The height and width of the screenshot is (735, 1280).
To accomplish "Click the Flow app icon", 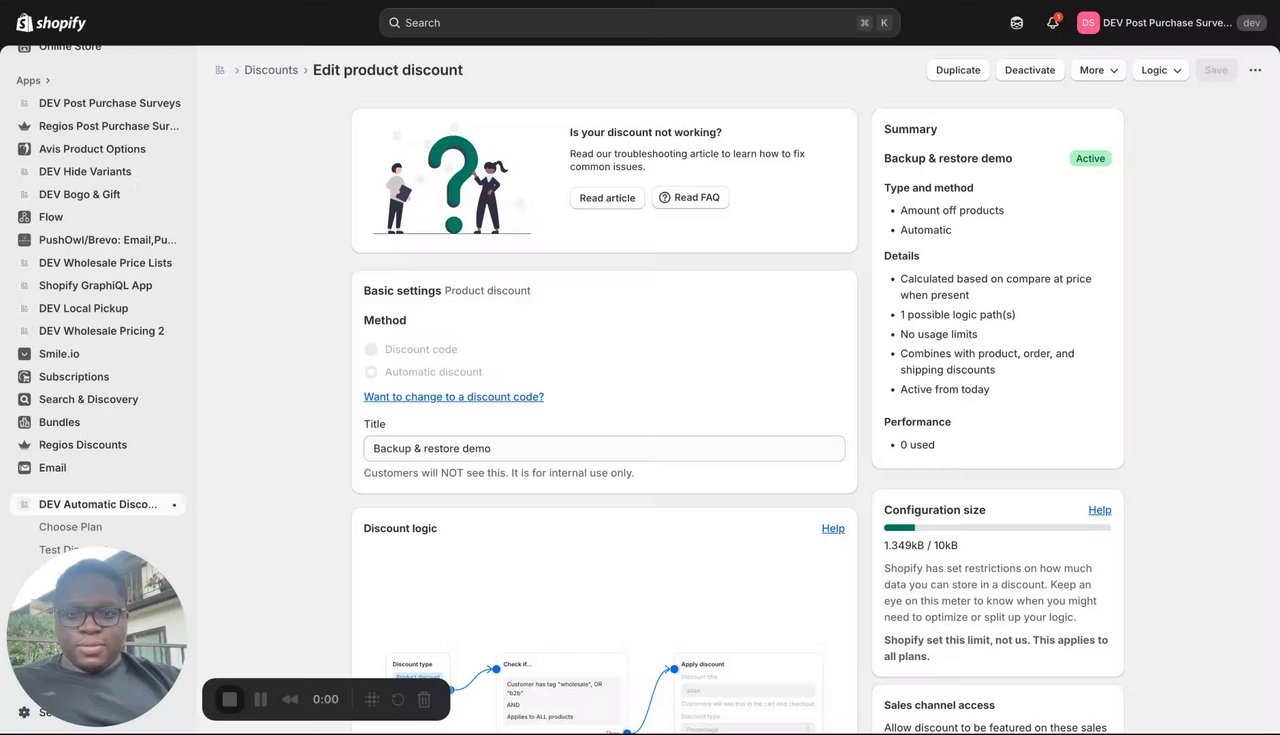I will click(x=24, y=217).
